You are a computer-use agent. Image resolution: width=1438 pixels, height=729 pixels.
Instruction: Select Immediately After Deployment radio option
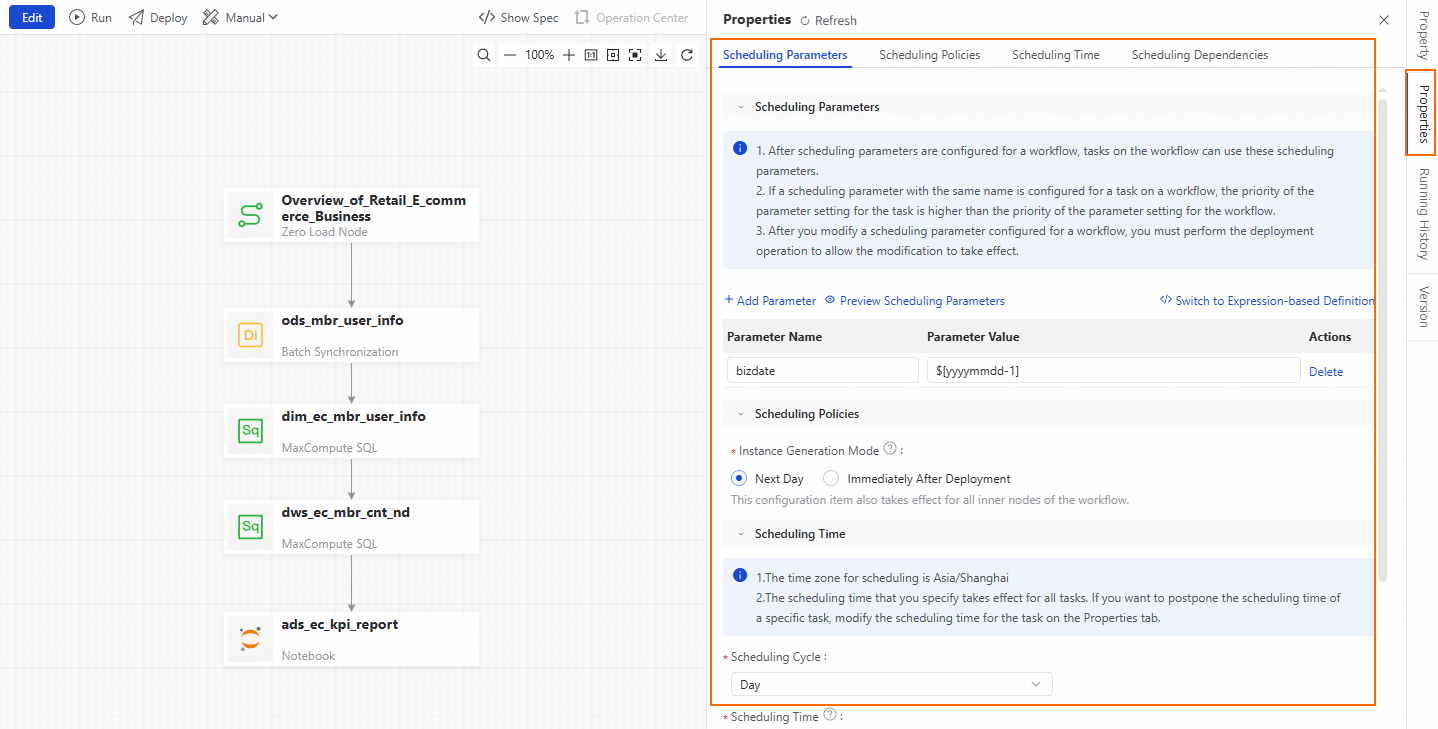(x=831, y=479)
